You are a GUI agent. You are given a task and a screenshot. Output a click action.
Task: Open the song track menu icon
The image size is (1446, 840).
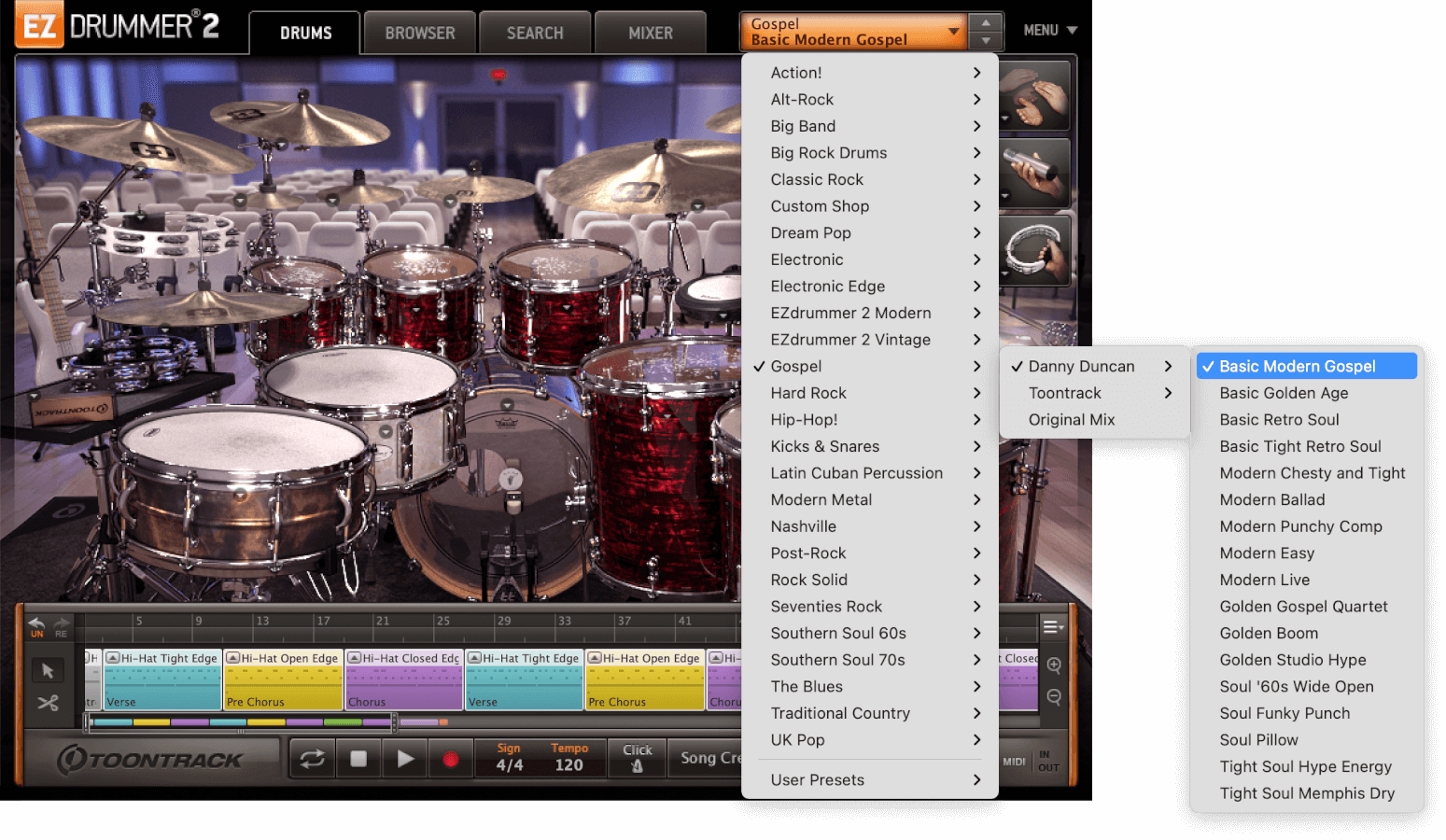(x=1053, y=626)
